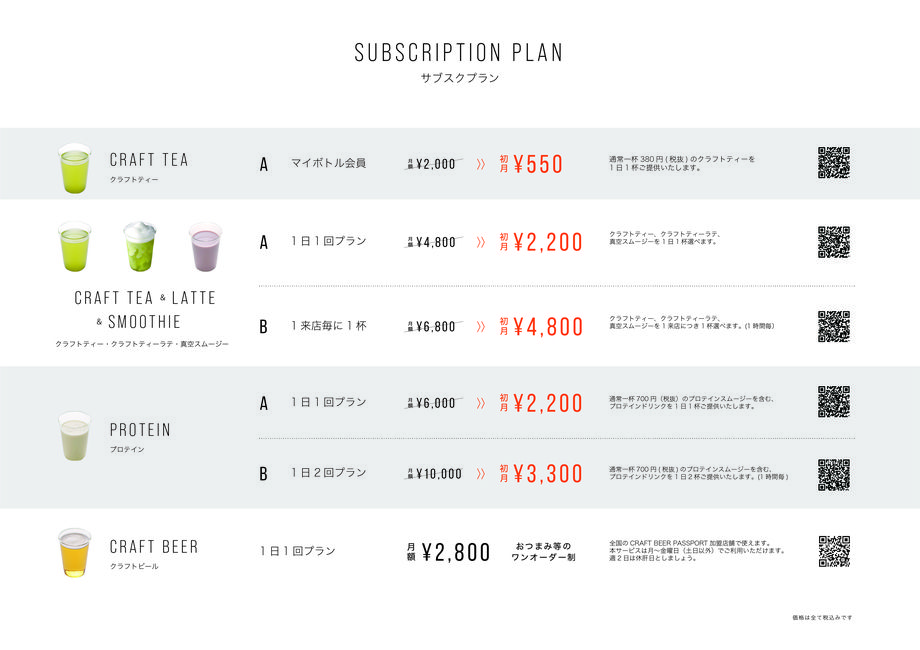Click the おつまみ等のワンオーダー制 note
This screenshot has width=920, height=650.
click(x=543, y=551)
